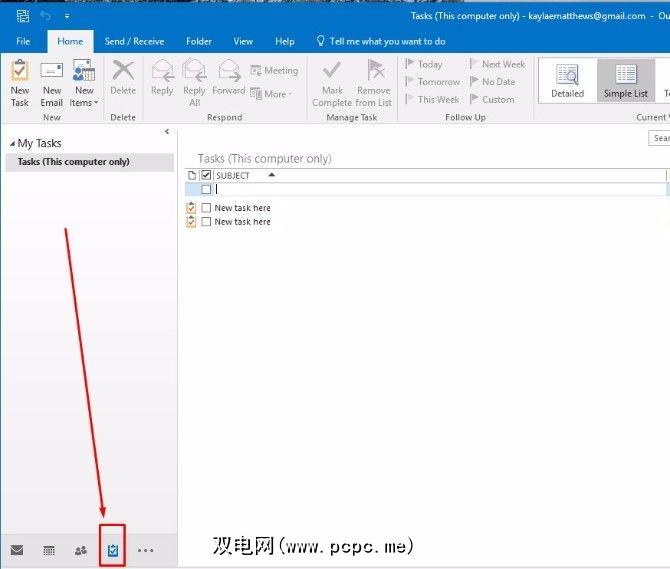Check the second New task here checkbox
670x569 pixels.
[206, 222]
